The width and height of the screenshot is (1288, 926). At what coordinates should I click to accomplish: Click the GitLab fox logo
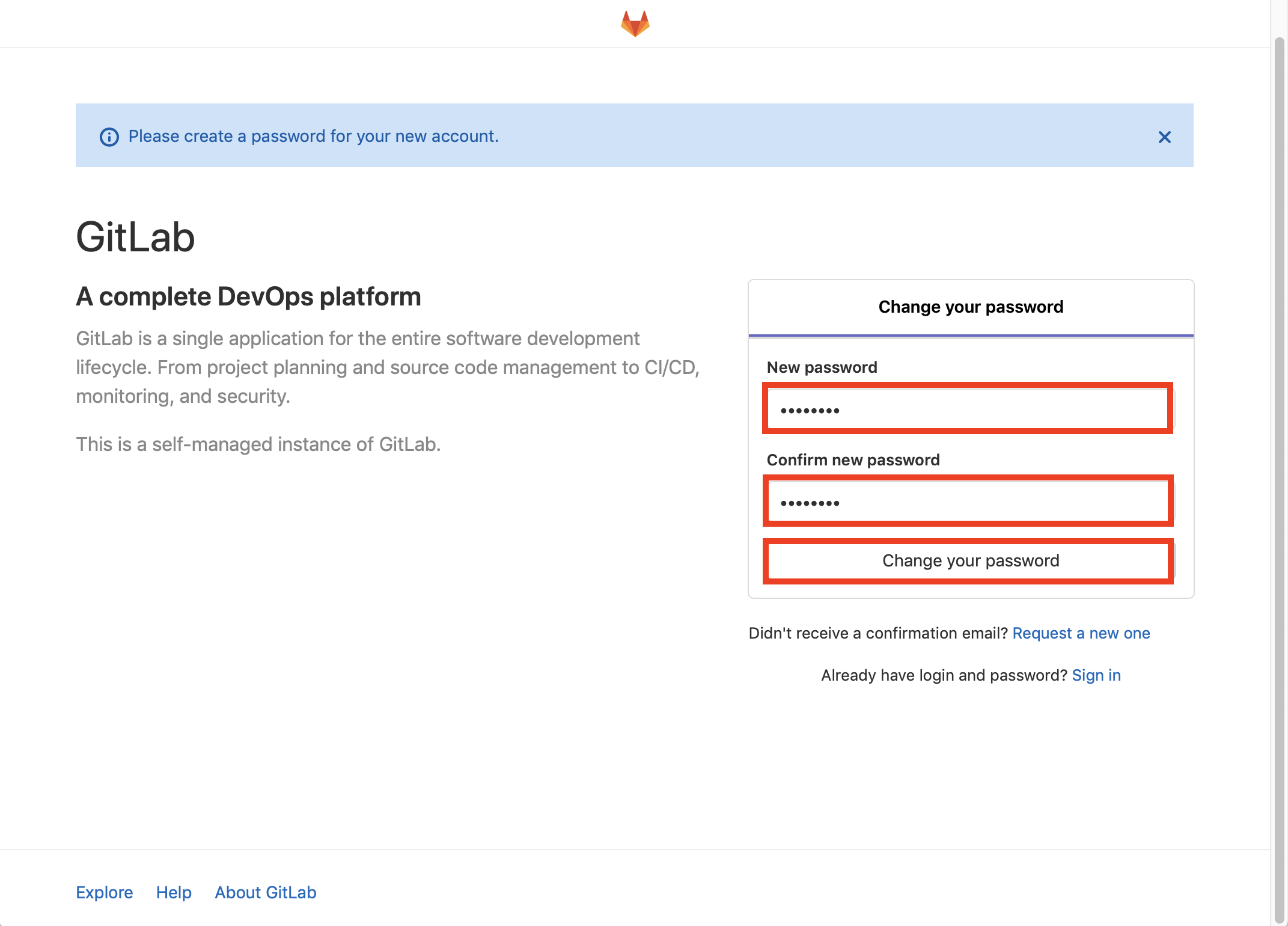click(x=635, y=23)
